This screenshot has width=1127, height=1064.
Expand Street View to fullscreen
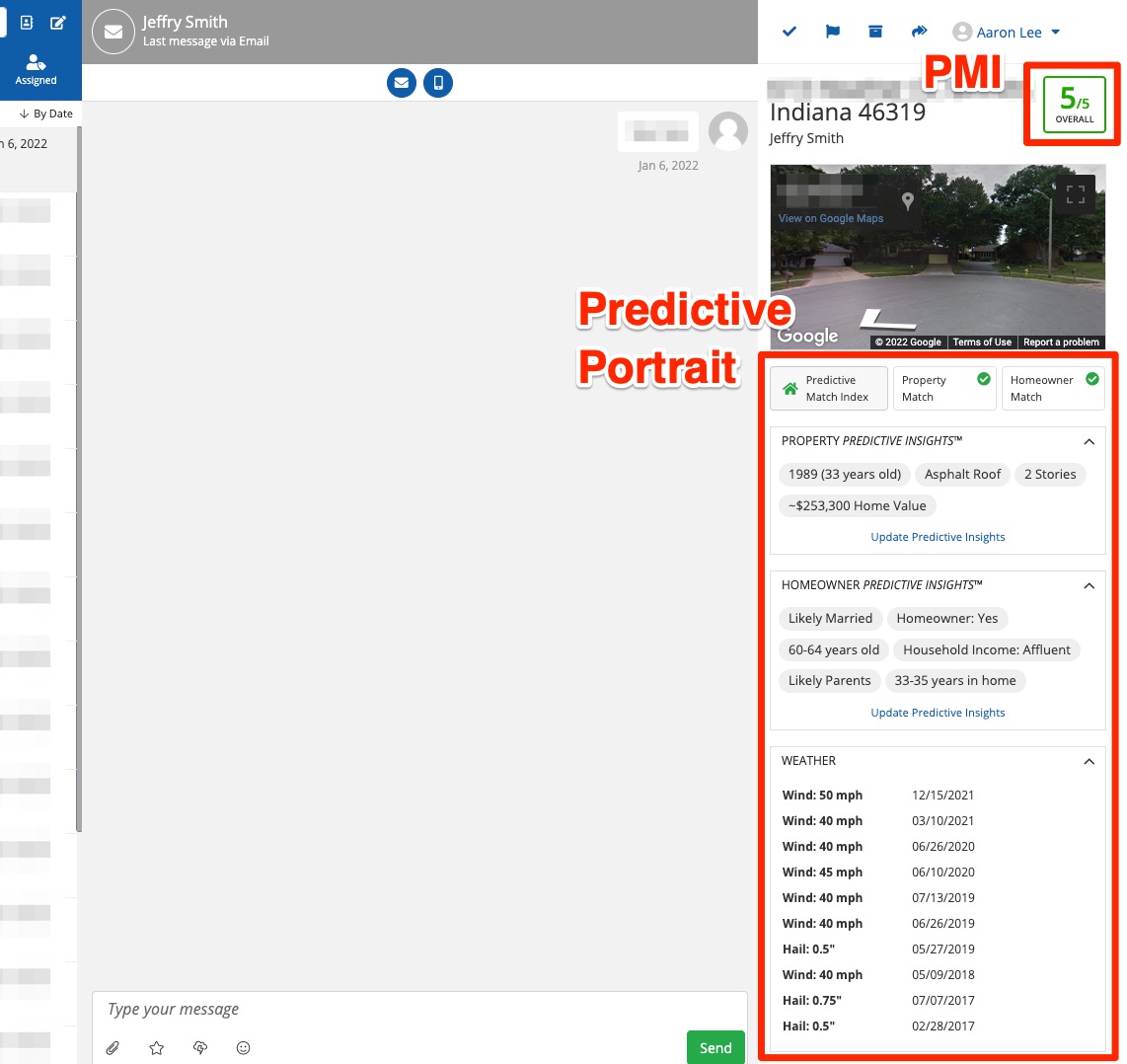tap(1075, 194)
